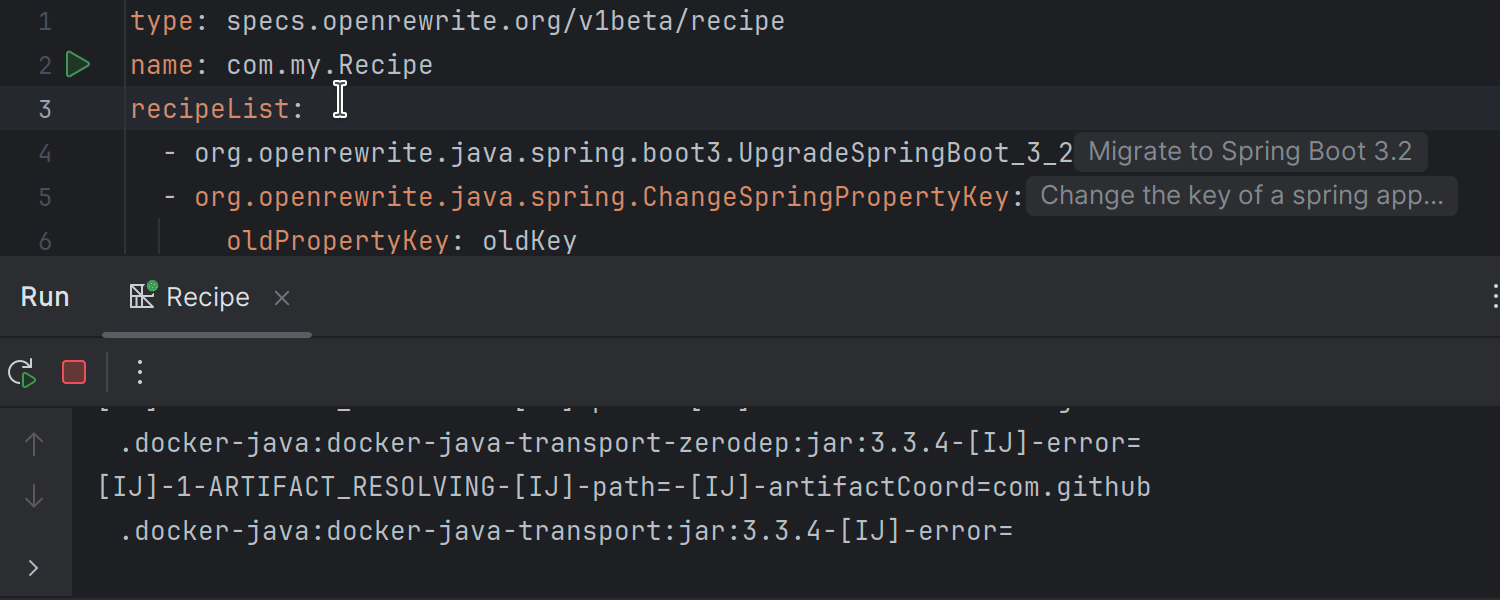The image size is (1500, 600).
Task: Click the Recipe tab's run configuration icon
Action: [x=143, y=296]
